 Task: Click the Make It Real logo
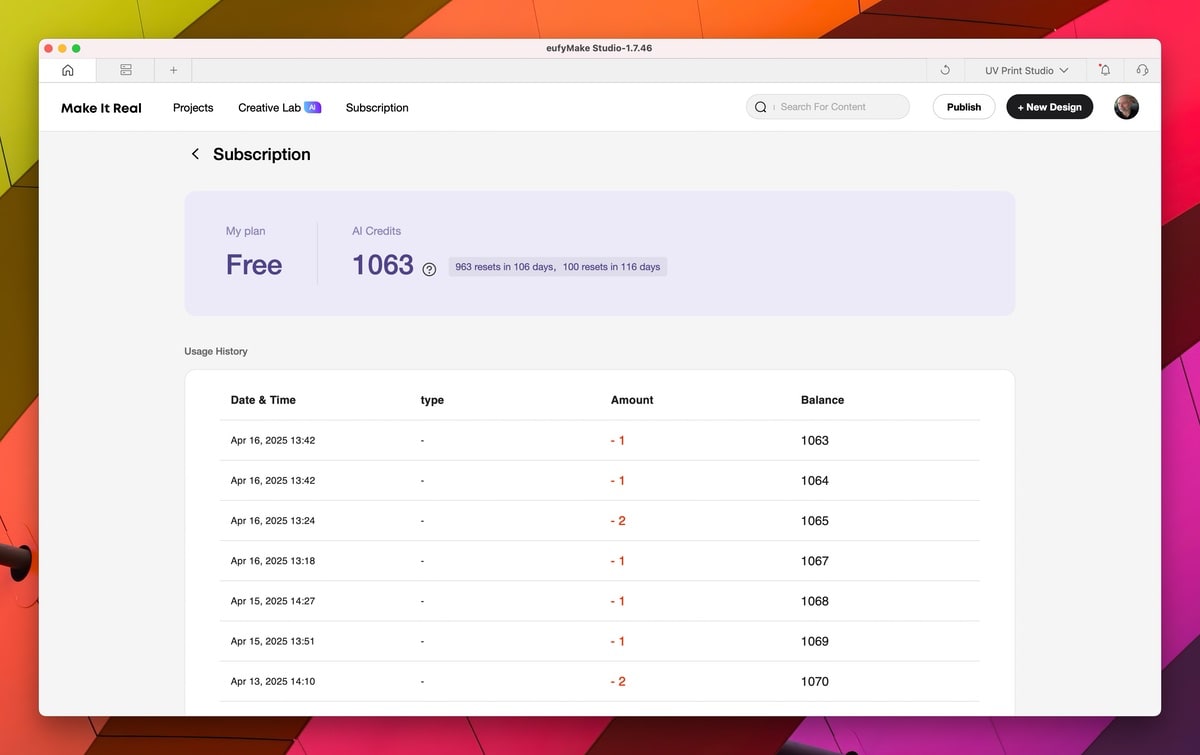pyautogui.click(x=101, y=108)
